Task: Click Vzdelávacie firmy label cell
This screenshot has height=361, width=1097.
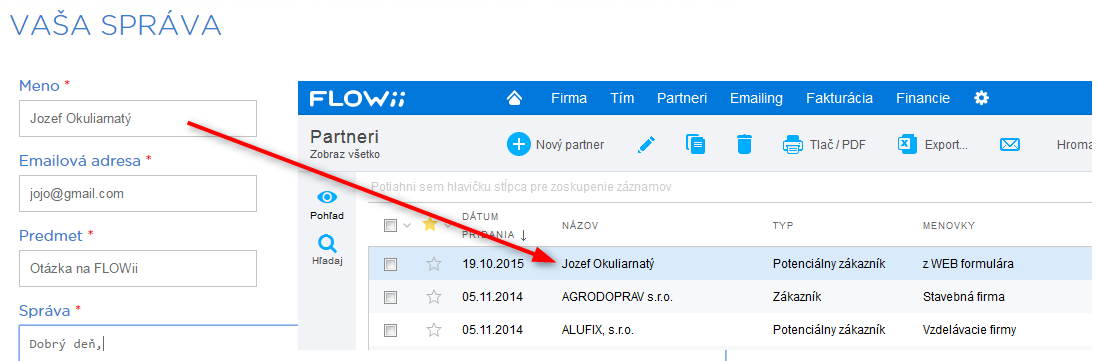Action: [x=970, y=330]
